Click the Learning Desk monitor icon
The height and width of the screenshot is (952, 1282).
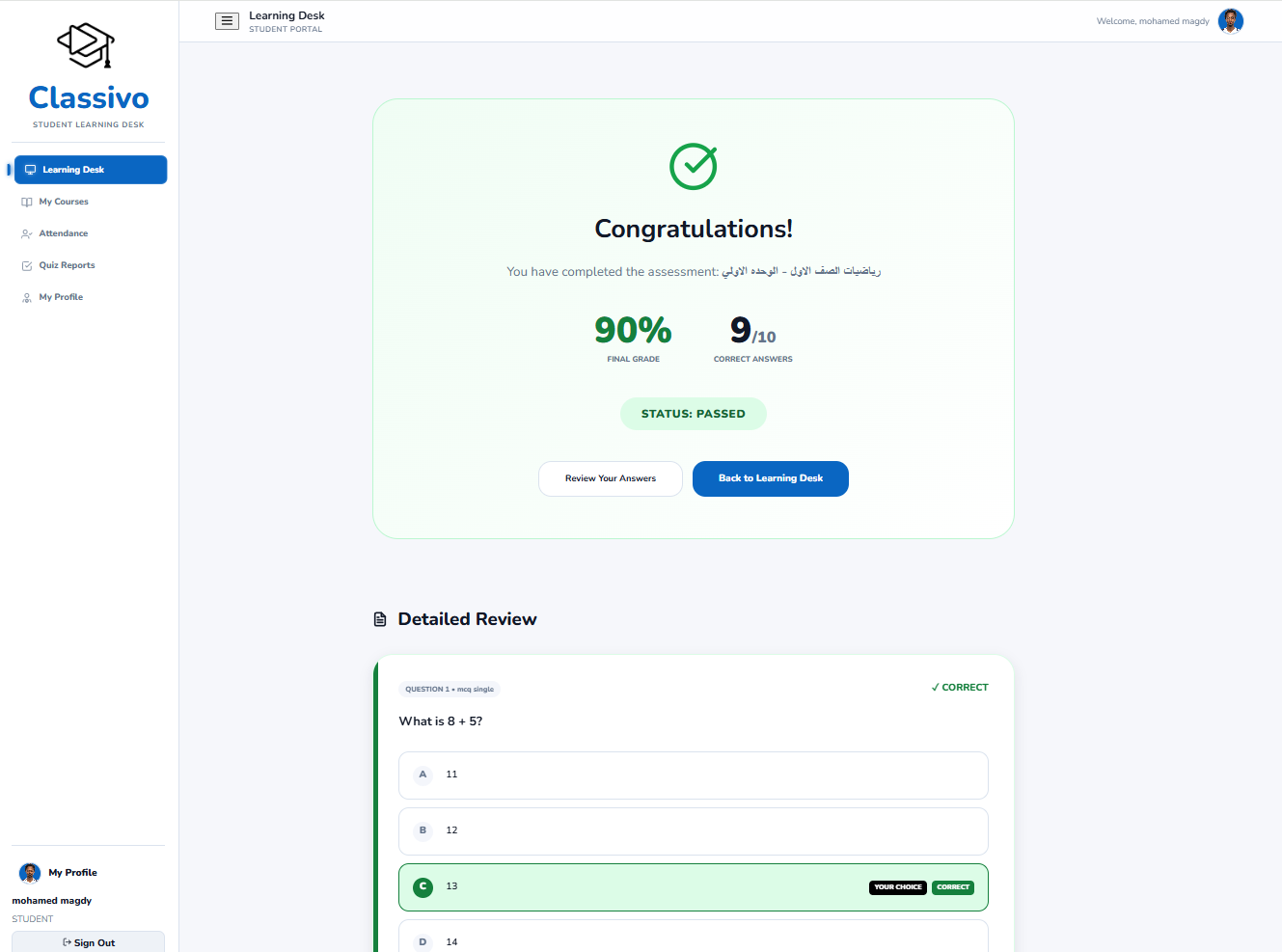[x=30, y=170]
